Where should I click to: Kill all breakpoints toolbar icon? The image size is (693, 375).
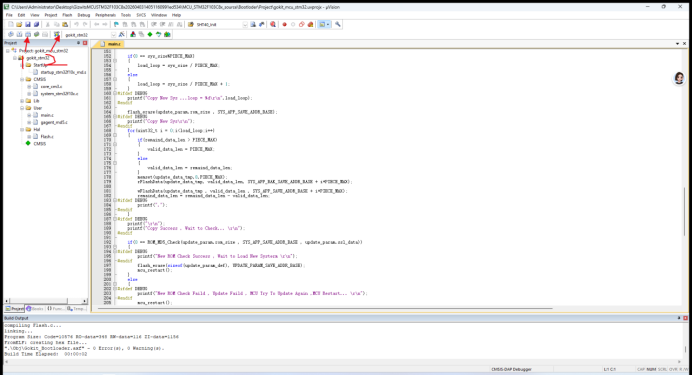[310, 25]
